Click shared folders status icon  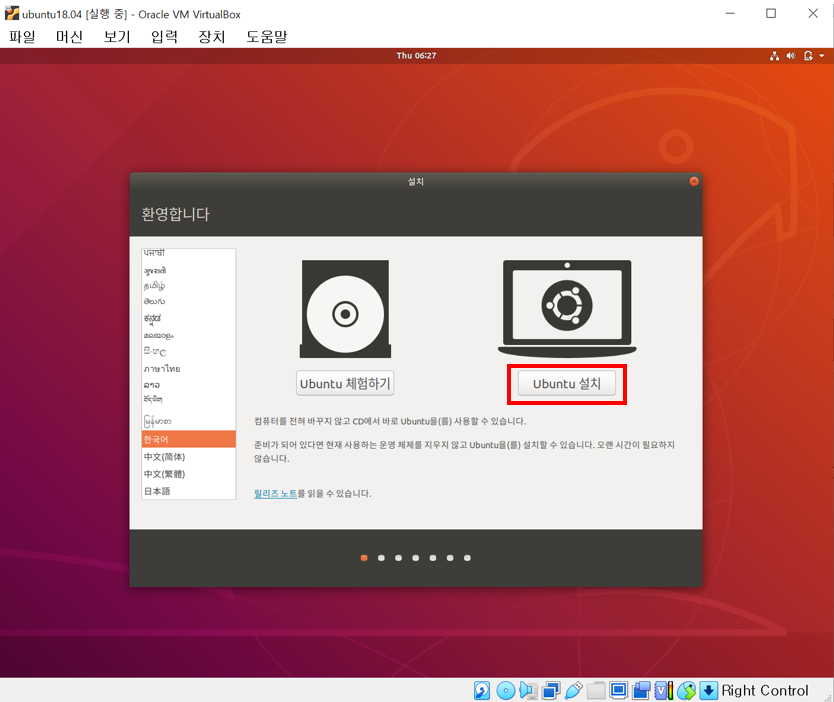click(596, 690)
